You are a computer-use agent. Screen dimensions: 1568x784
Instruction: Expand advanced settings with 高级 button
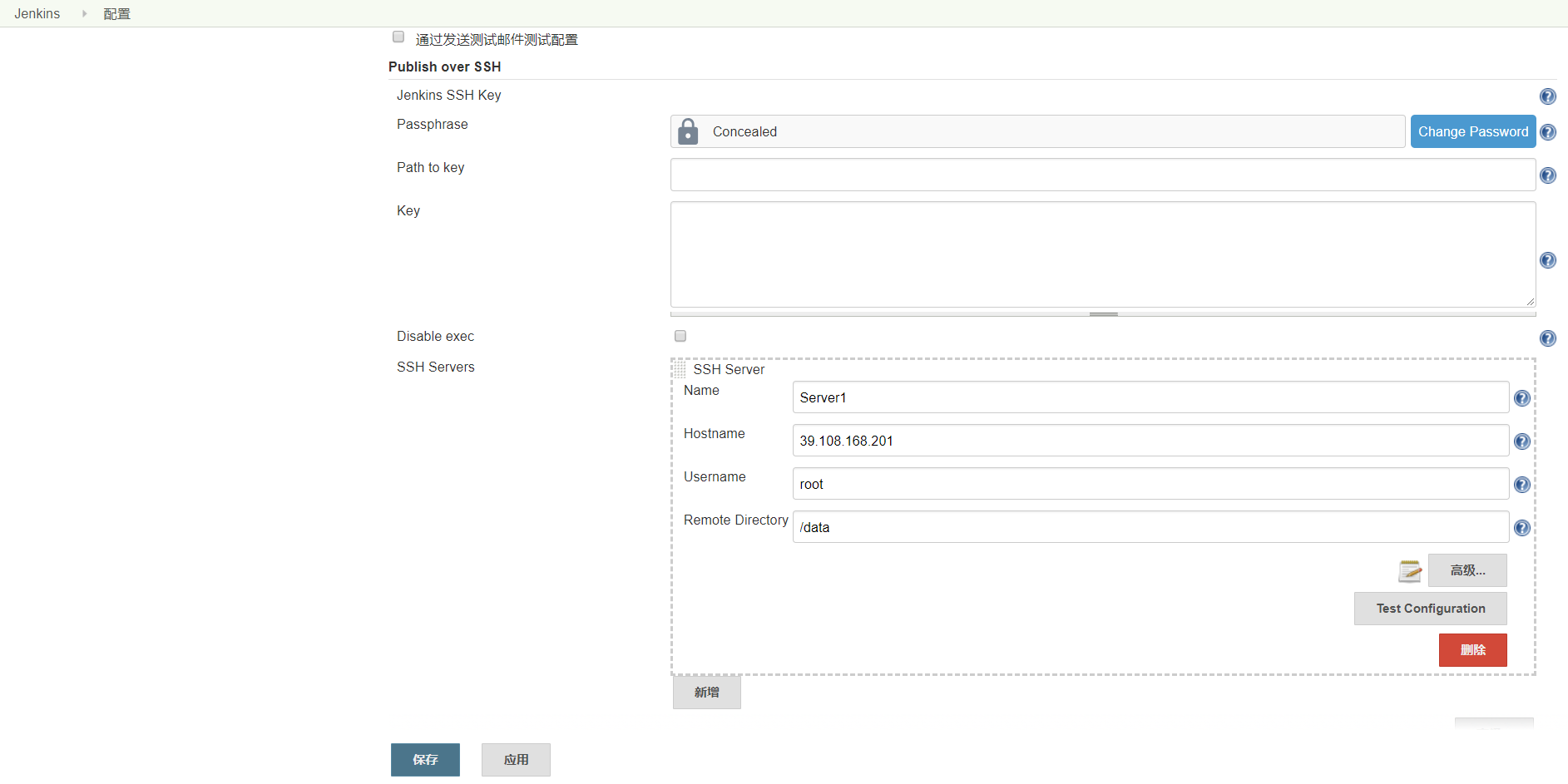point(1467,570)
